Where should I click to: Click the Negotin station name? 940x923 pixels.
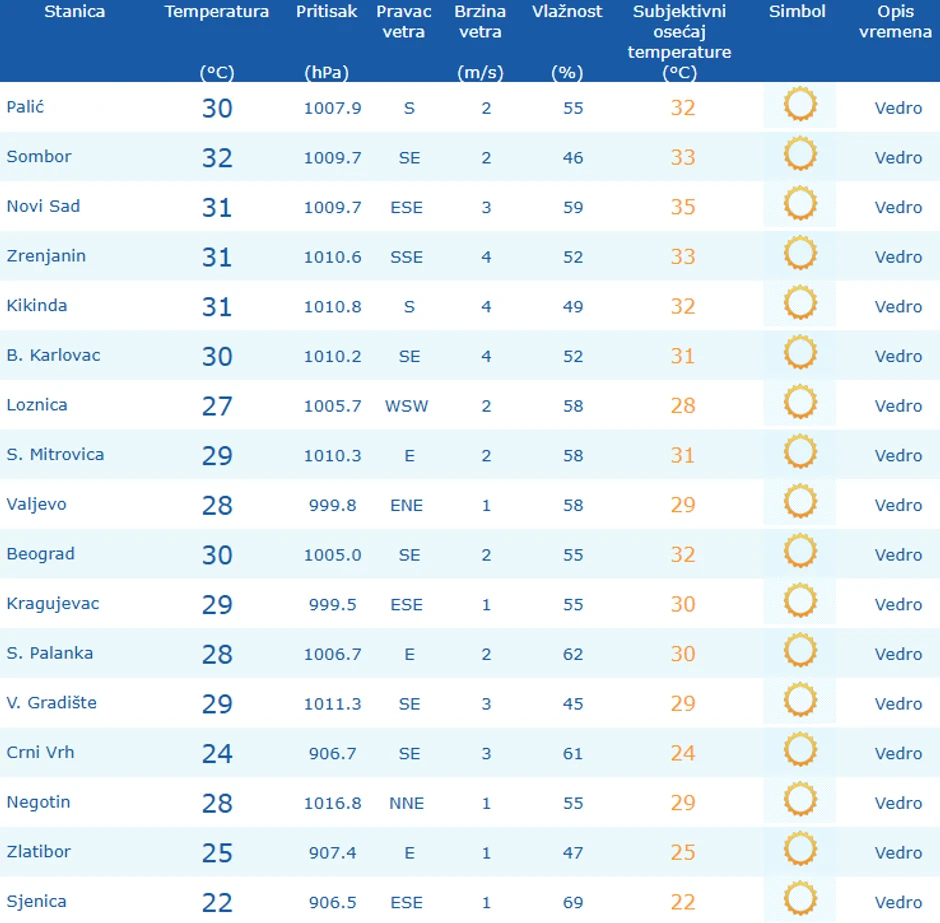(x=38, y=803)
